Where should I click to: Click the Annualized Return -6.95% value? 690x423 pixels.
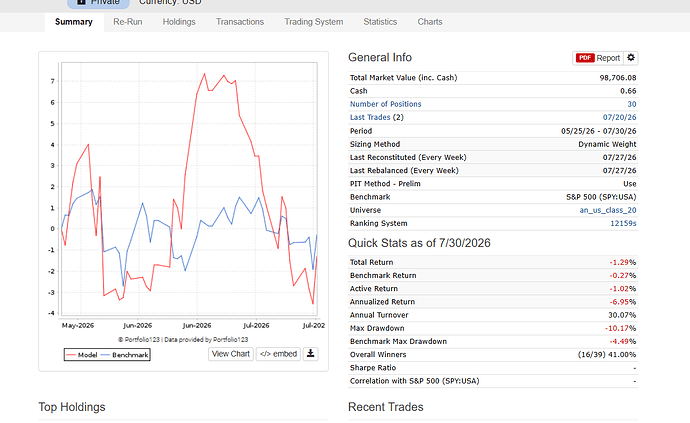623,302
